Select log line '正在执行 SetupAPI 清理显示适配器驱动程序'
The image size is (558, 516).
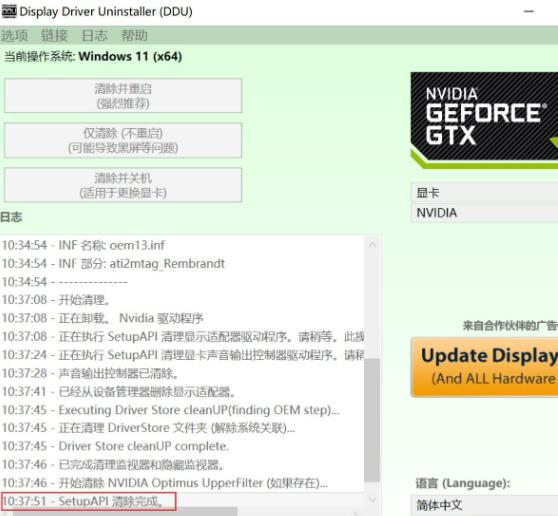[182, 336]
